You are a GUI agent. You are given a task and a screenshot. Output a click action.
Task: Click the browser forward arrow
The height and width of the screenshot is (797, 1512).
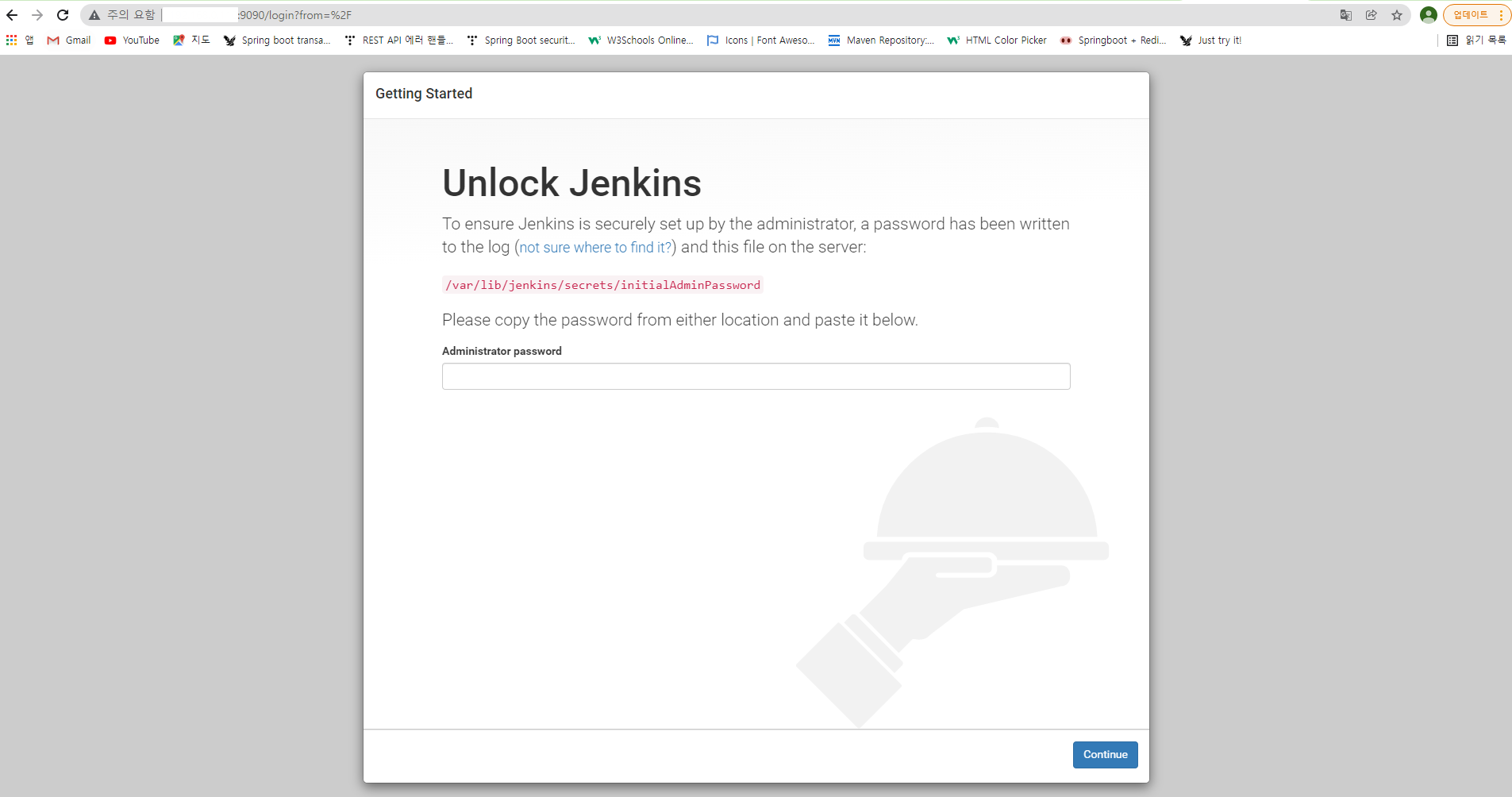point(37,15)
